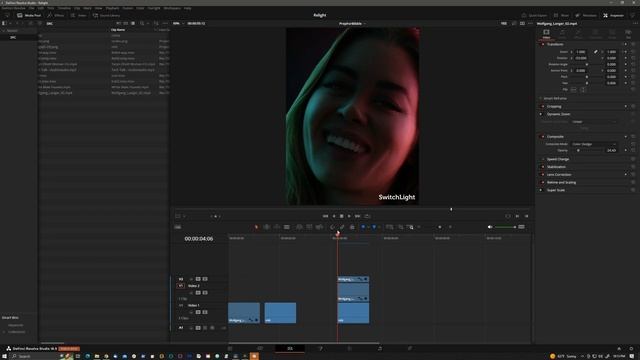Image resolution: width=640 pixels, height=360 pixels.
Task: Toggle the Position Lock icon
Action: pyautogui.click(x=352, y=227)
